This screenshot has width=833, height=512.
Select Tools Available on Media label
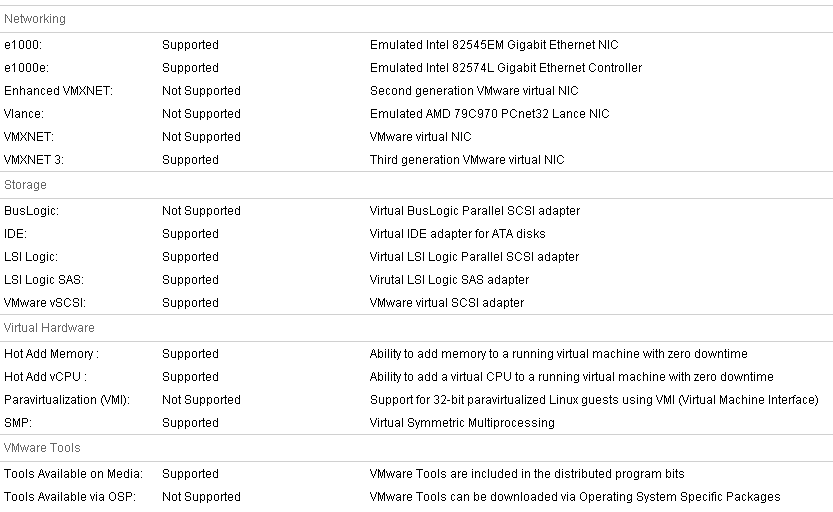(73, 474)
